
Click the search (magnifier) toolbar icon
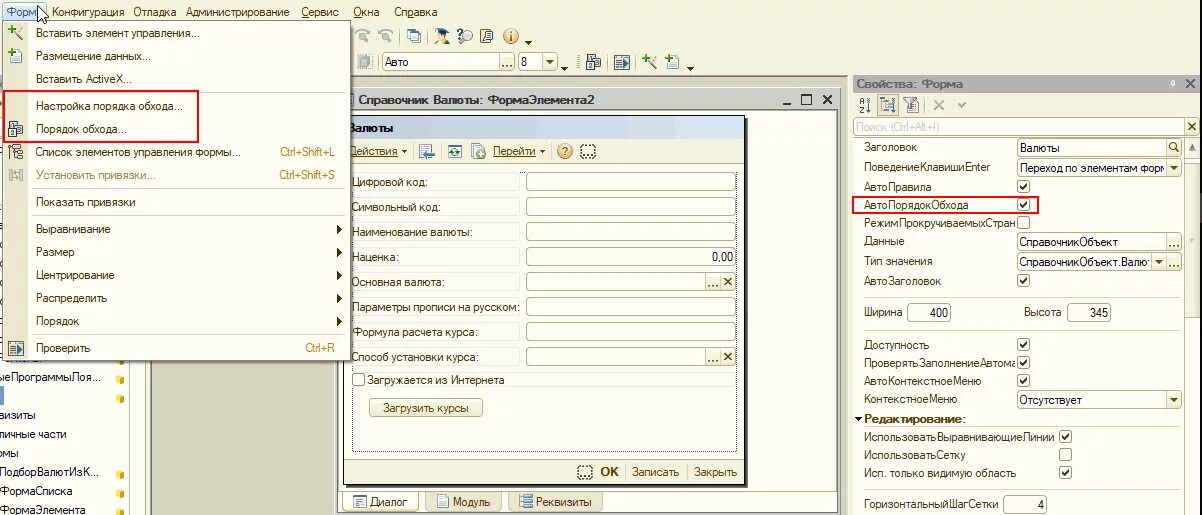(465, 36)
